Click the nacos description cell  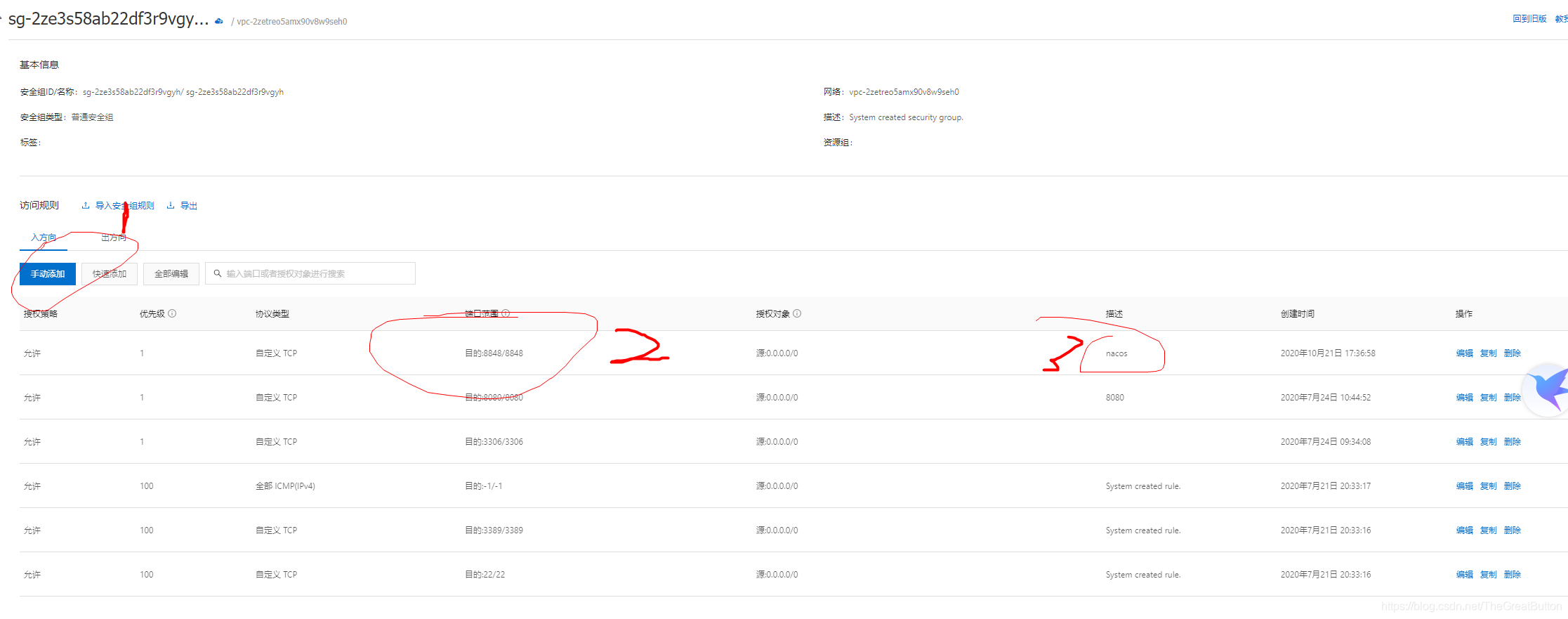click(x=1116, y=353)
